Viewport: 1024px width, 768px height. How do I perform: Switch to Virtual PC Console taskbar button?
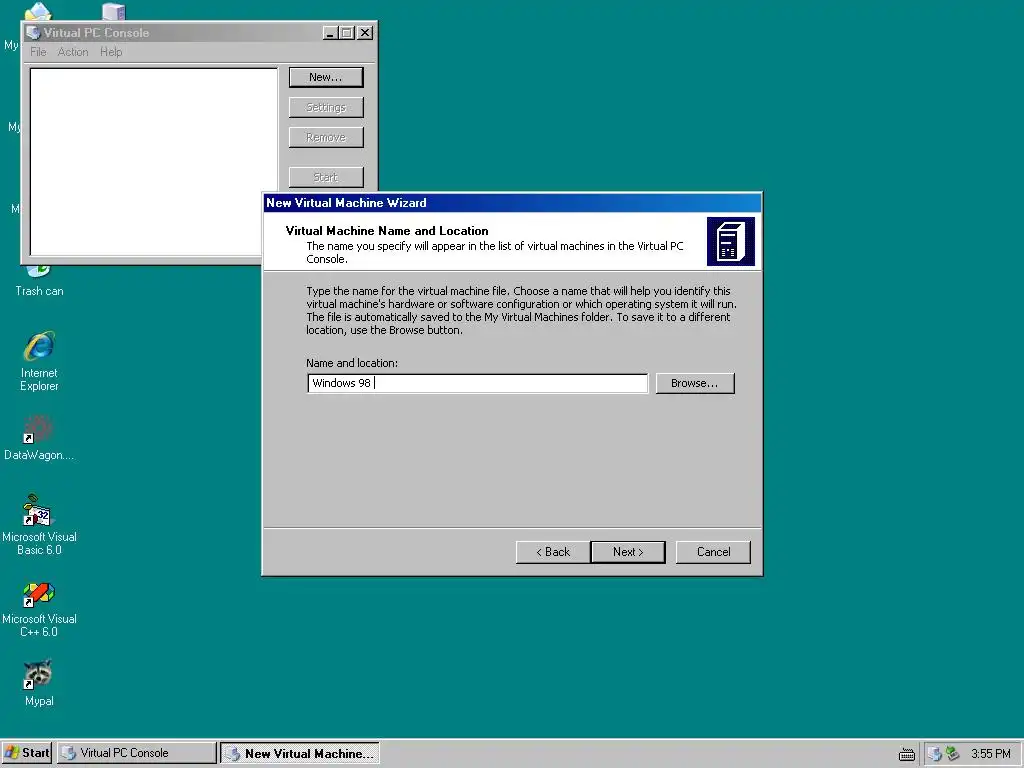tap(136, 753)
